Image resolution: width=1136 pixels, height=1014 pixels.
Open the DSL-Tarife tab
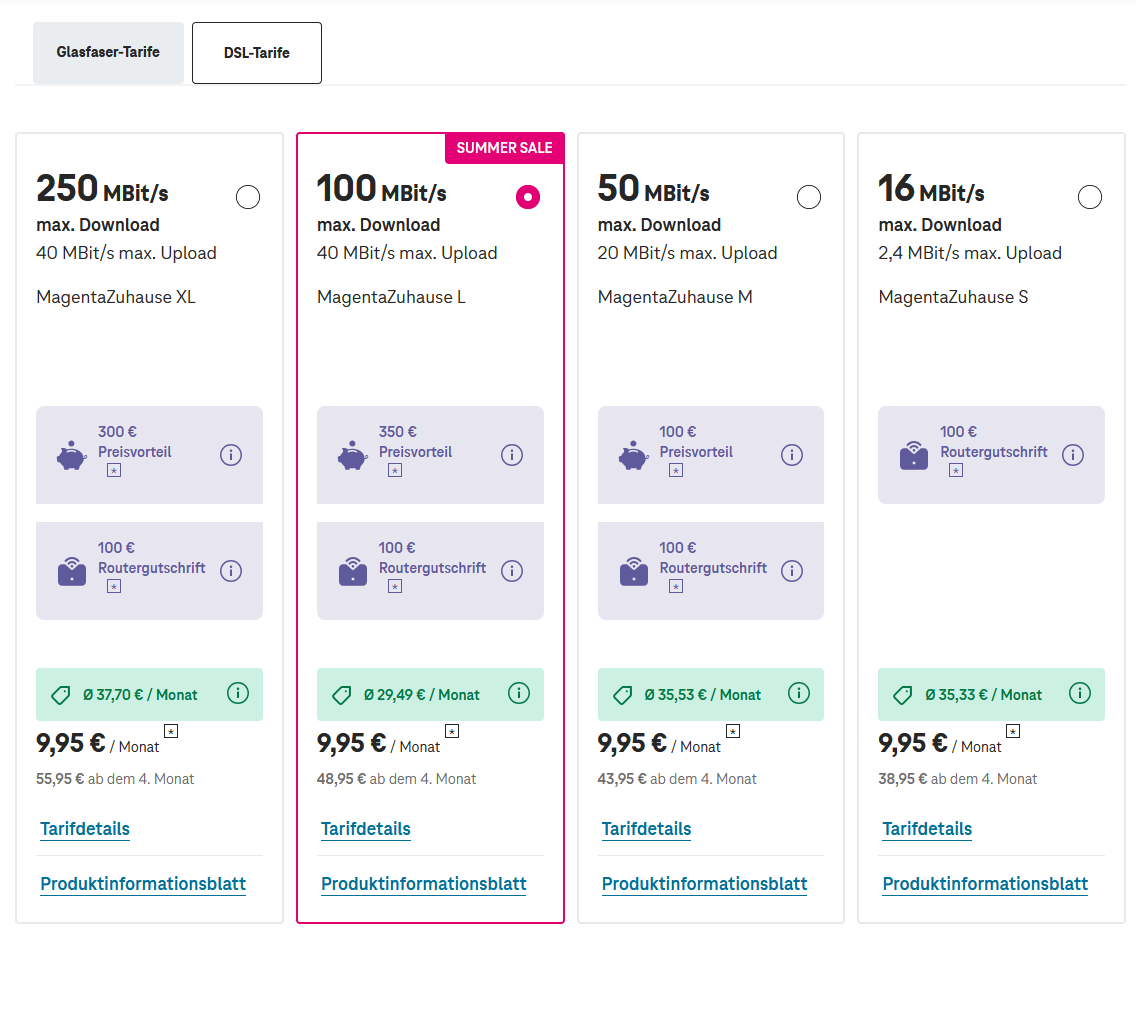256,53
